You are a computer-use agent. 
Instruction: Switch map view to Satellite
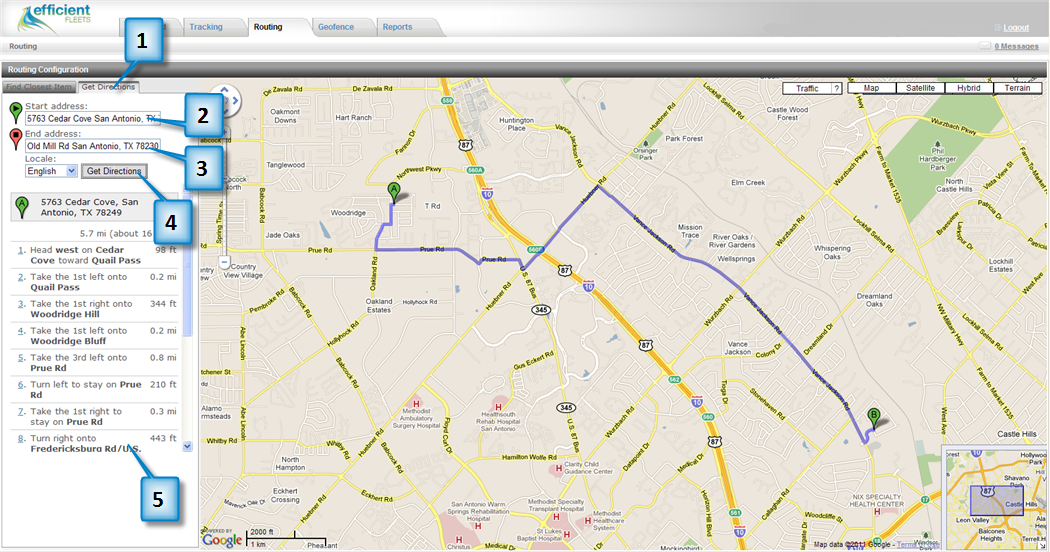tap(920, 88)
